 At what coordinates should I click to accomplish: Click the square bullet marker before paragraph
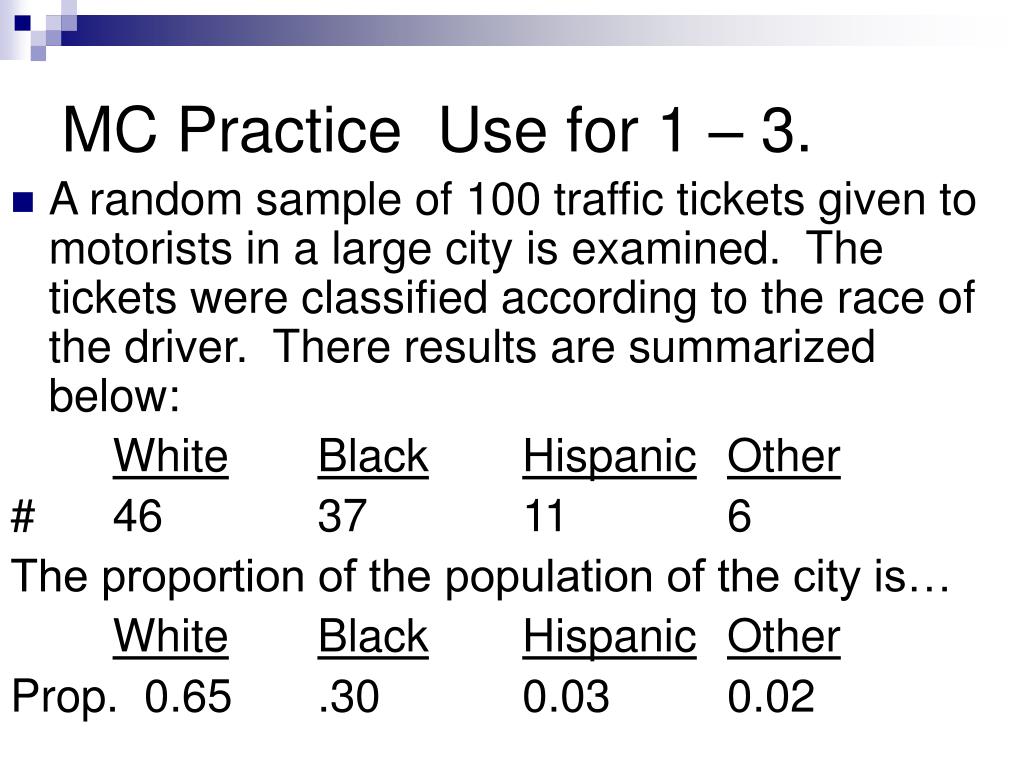pyautogui.click(x=22, y=202)
